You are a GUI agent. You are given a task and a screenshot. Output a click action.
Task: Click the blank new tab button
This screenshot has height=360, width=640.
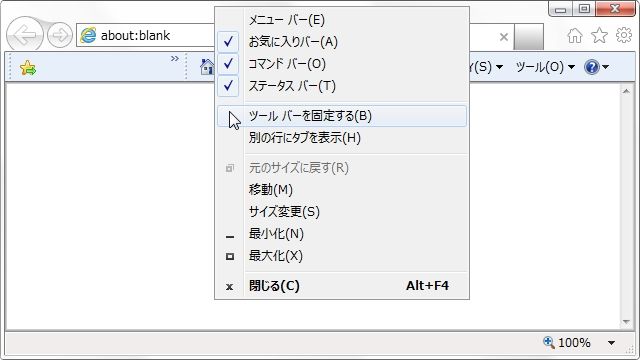[529, 37]
